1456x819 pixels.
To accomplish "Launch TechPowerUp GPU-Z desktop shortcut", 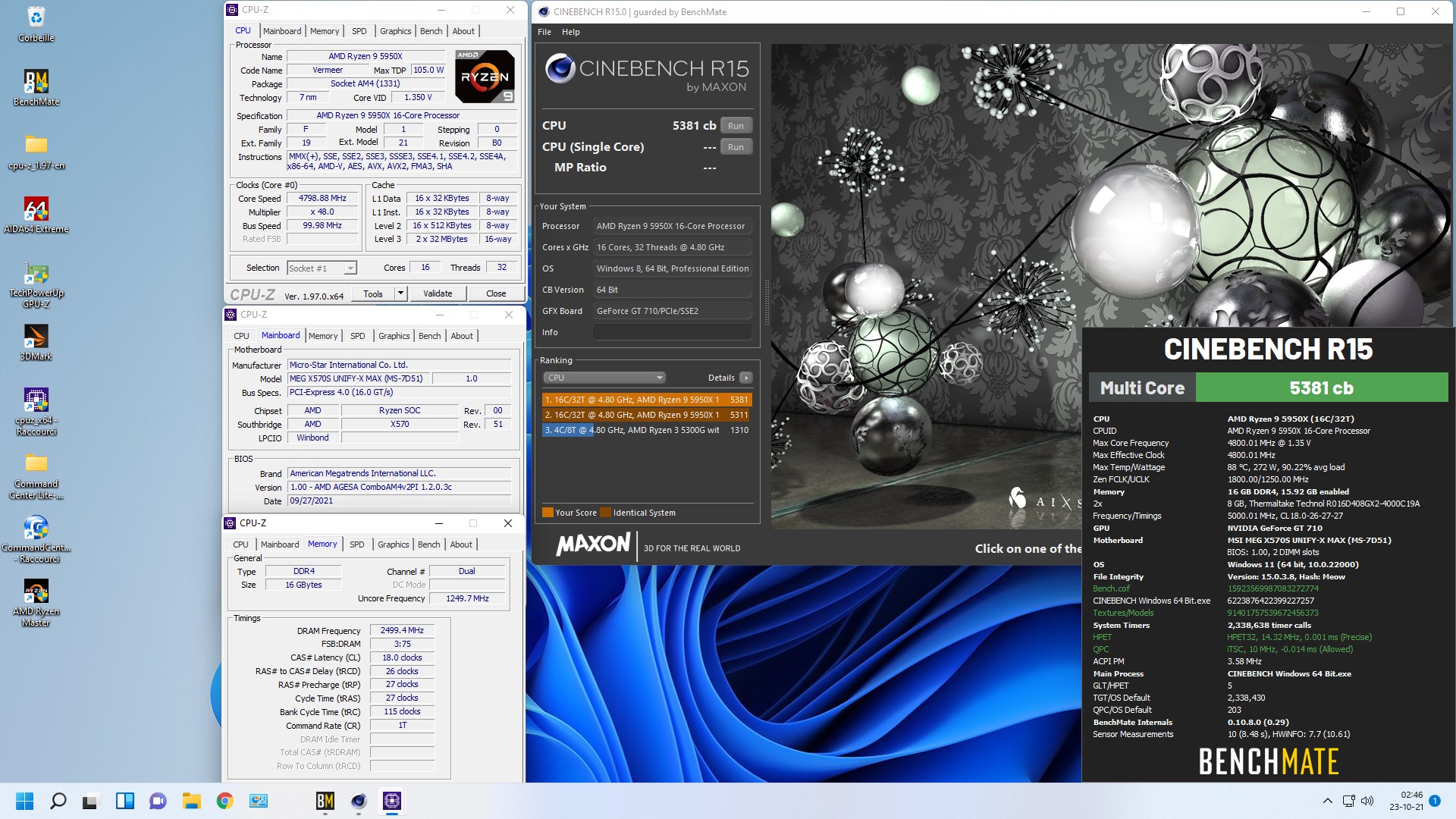I will (36, 284).
